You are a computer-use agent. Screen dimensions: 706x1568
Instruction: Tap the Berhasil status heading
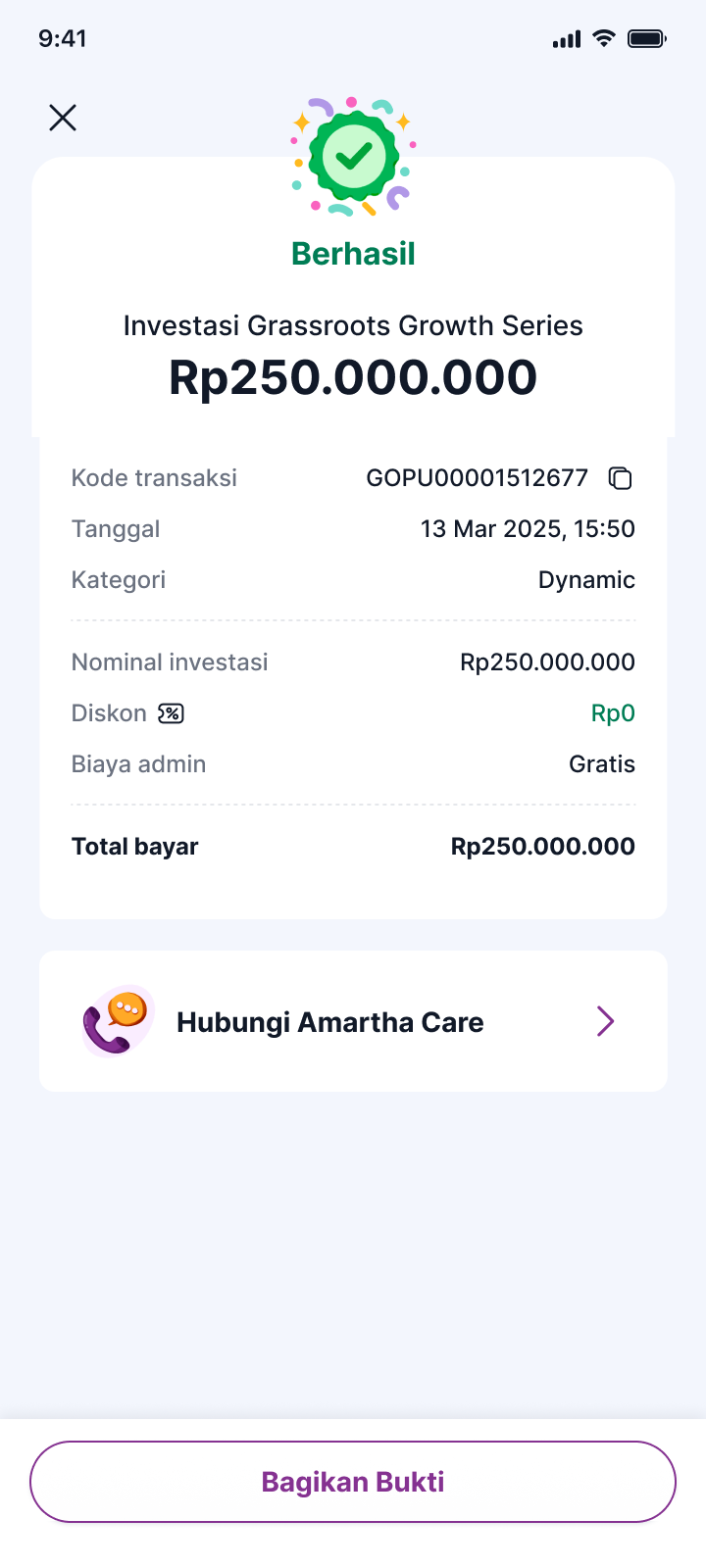point(353,254)
